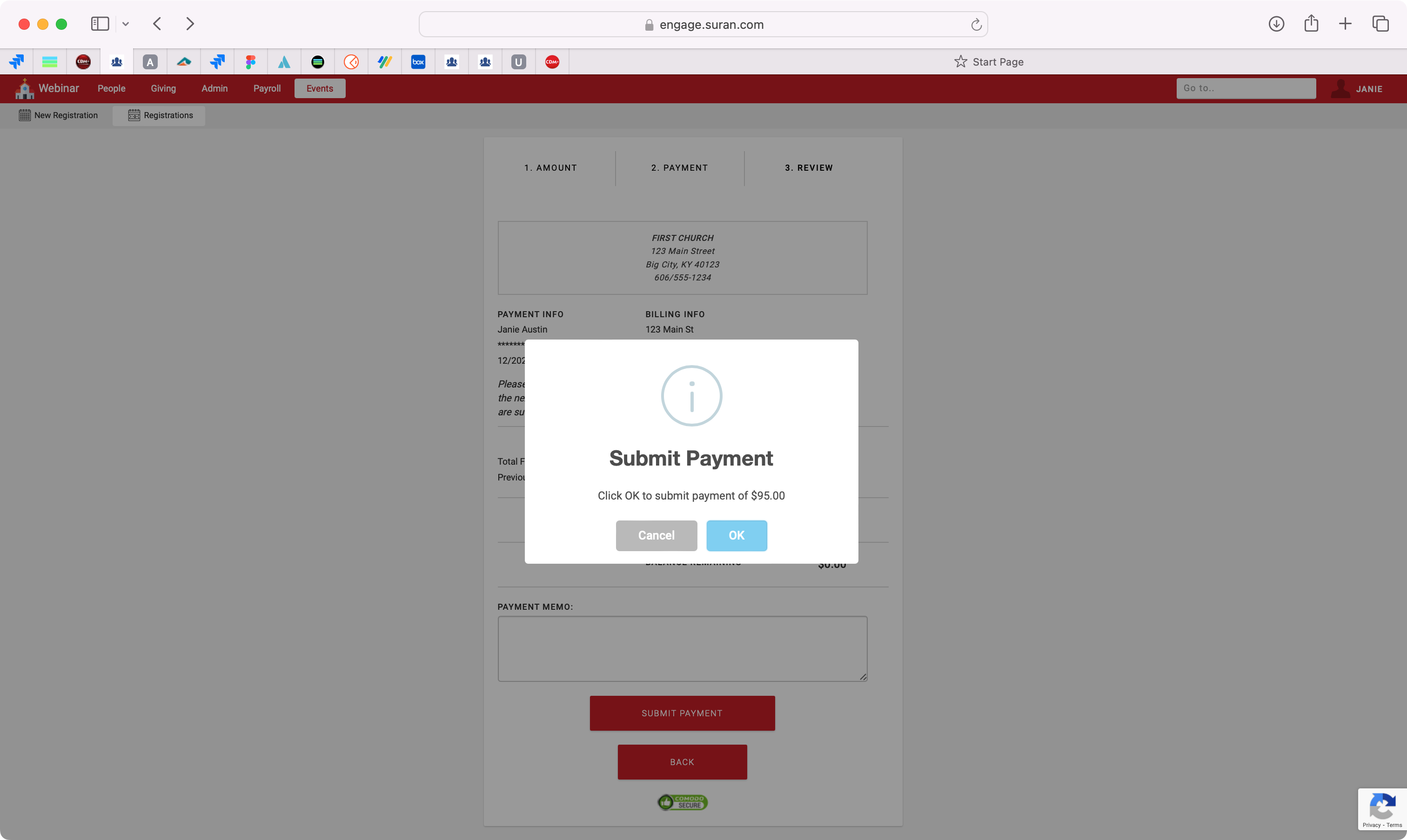
Task: Open the Figma pinned tab
Action: 250,62
